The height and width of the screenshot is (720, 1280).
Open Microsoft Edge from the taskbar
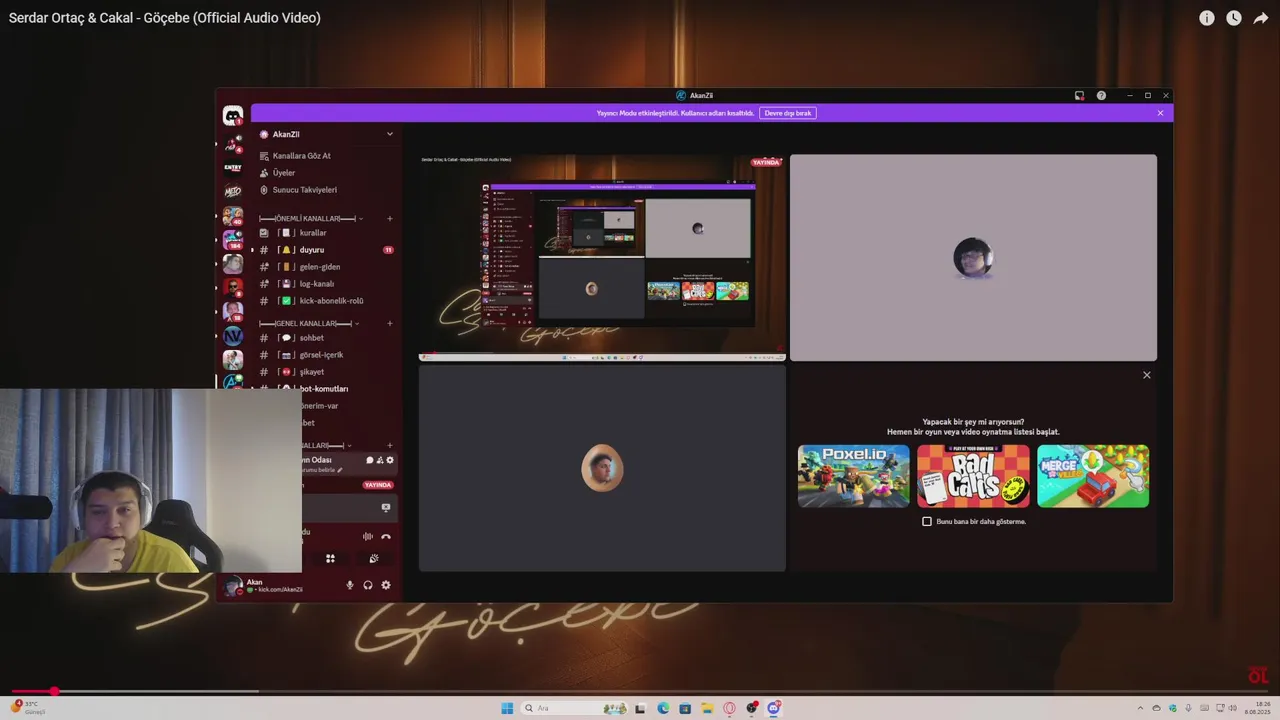(663, 708)
